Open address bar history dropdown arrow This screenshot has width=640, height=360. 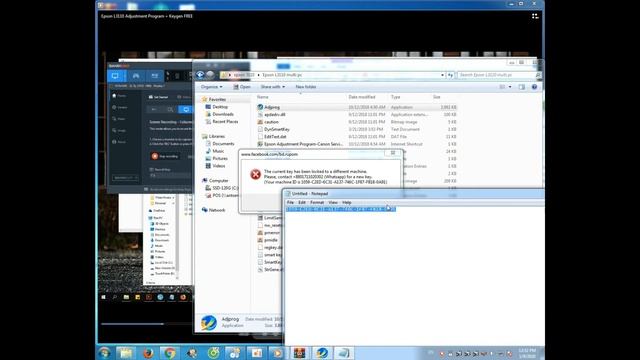click(442, 75)
